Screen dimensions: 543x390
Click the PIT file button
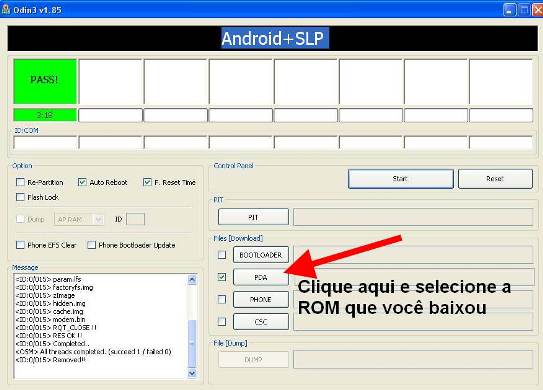pyautogui.click(x=253, y=217)
